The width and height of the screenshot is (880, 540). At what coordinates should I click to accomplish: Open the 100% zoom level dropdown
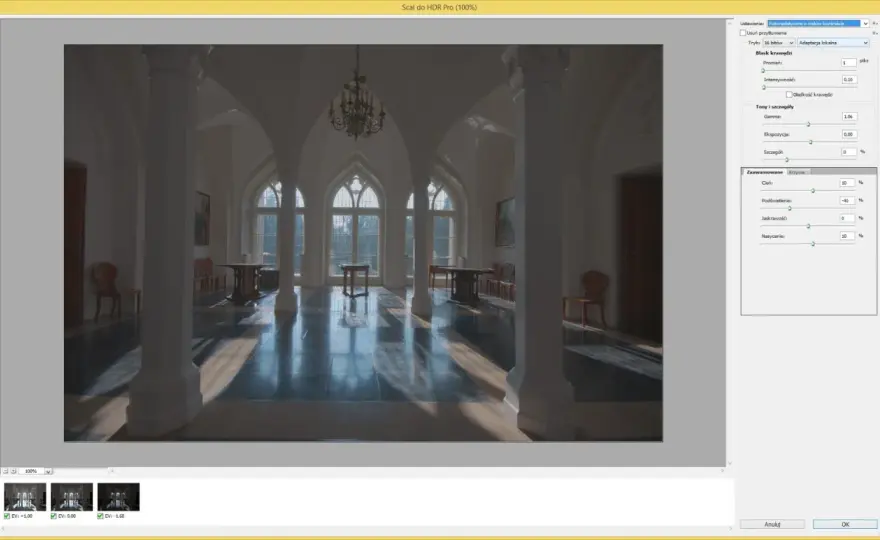(x=35, y=471)
